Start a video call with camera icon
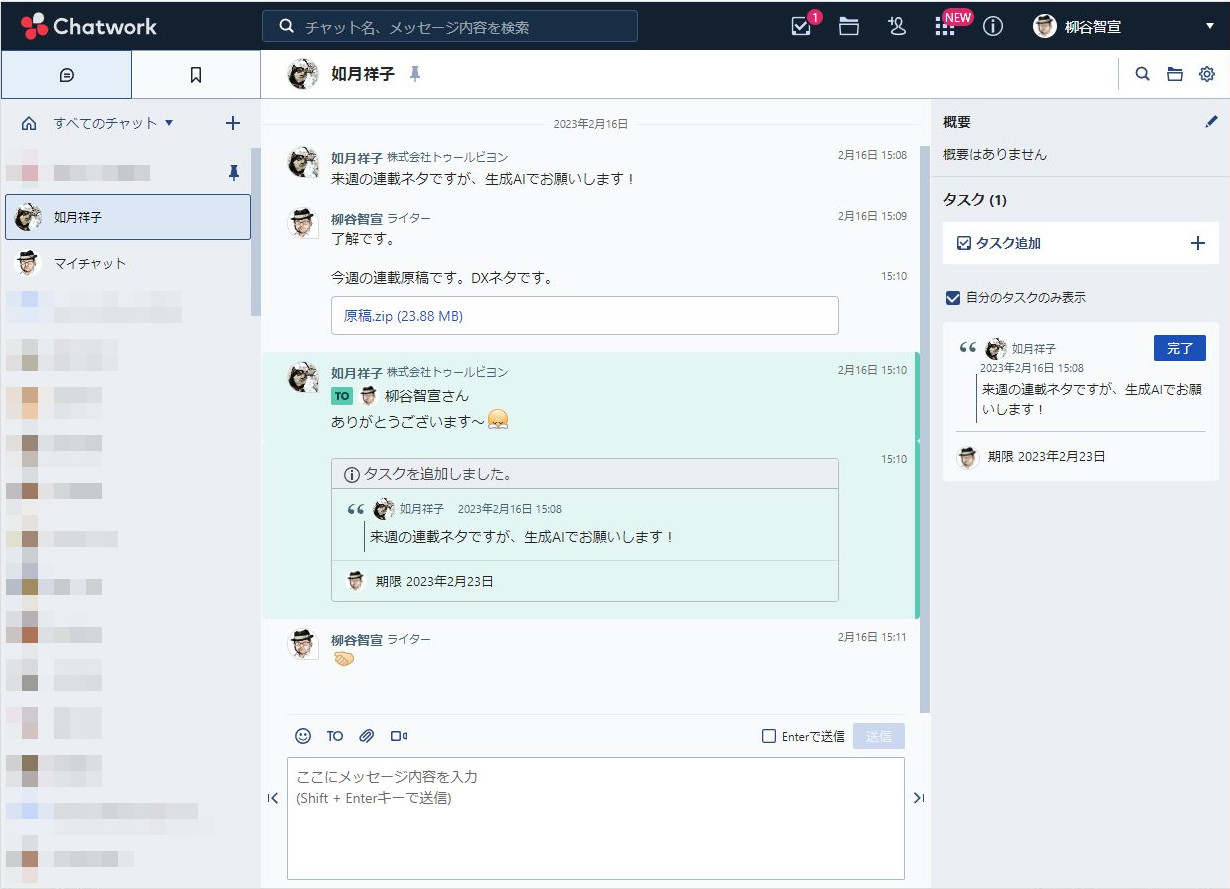 click(x=399, y=736)
